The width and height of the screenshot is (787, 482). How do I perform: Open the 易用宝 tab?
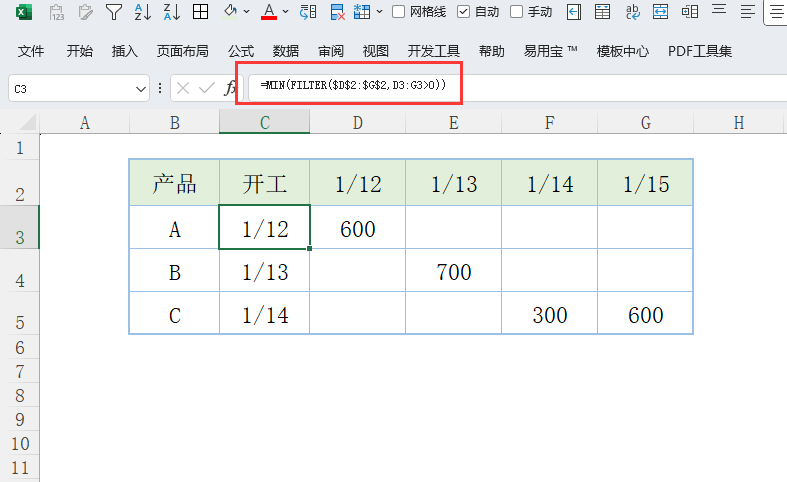click(x=550, y=51)
